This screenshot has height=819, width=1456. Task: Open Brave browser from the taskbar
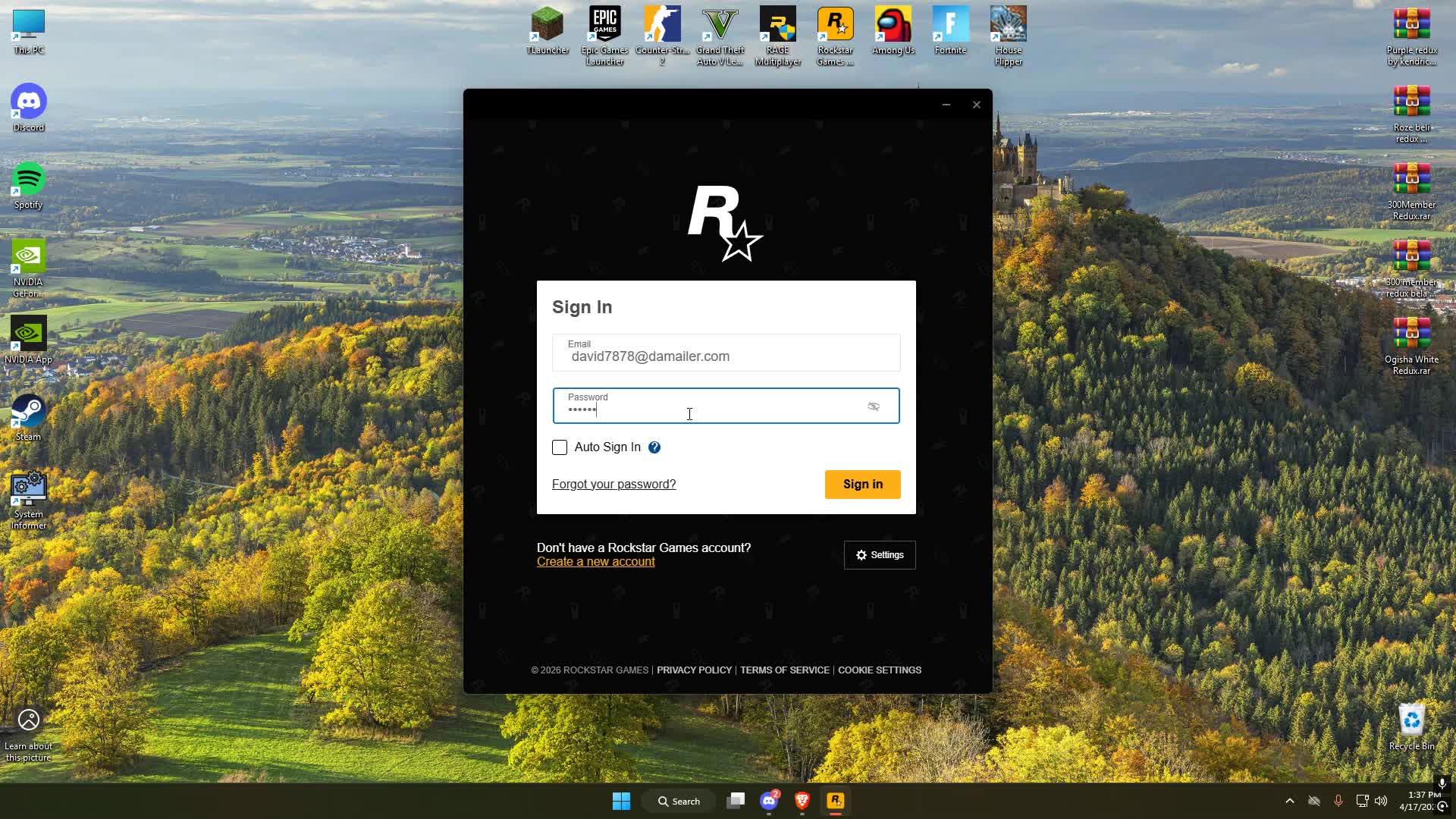[802, 801]
